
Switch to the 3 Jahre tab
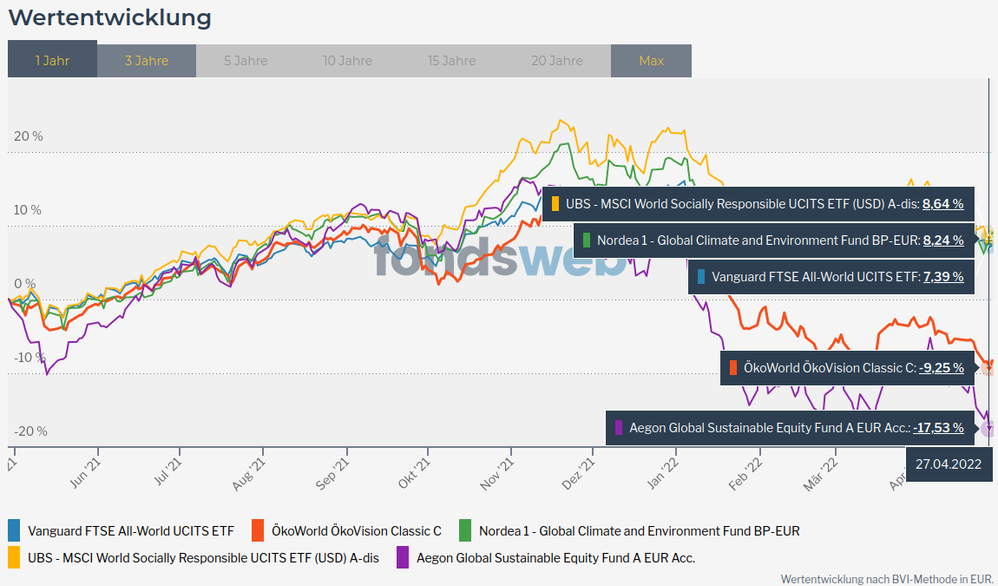tap(146, 60)
